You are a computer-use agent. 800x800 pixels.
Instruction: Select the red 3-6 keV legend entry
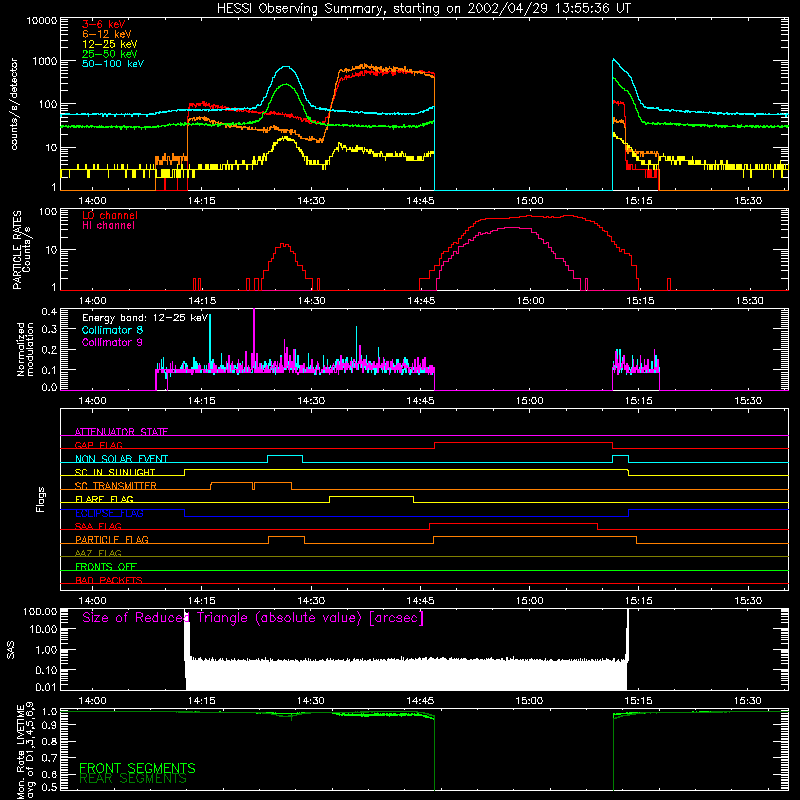(104, 24)
